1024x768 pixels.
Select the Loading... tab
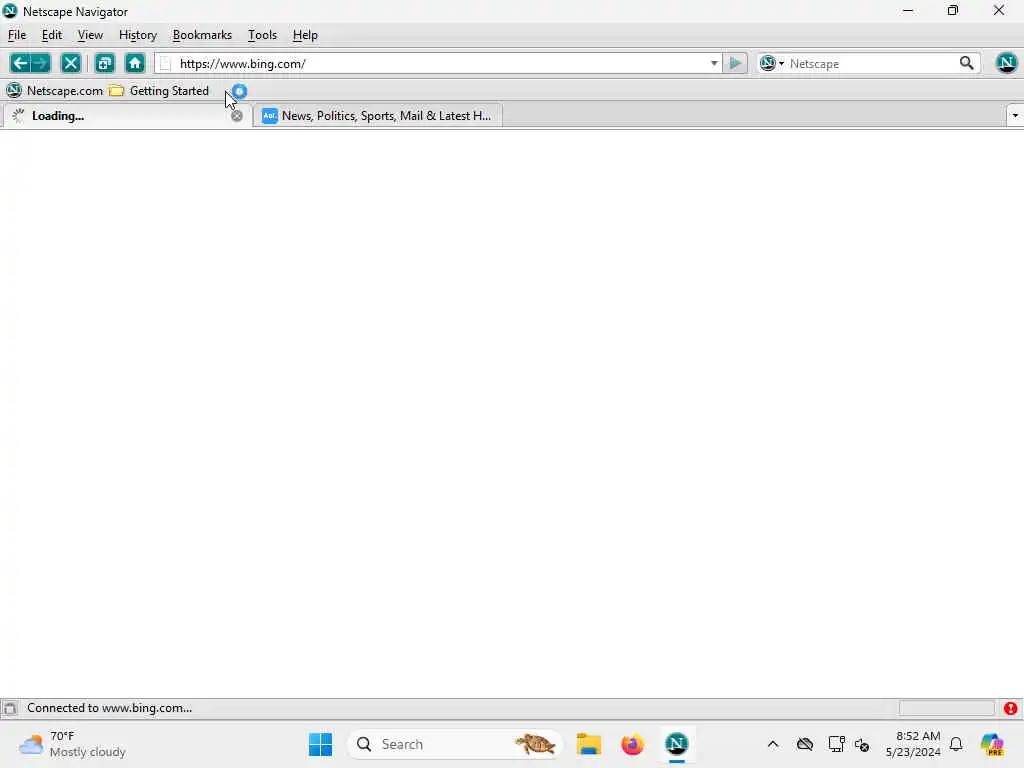pos(126,116)
